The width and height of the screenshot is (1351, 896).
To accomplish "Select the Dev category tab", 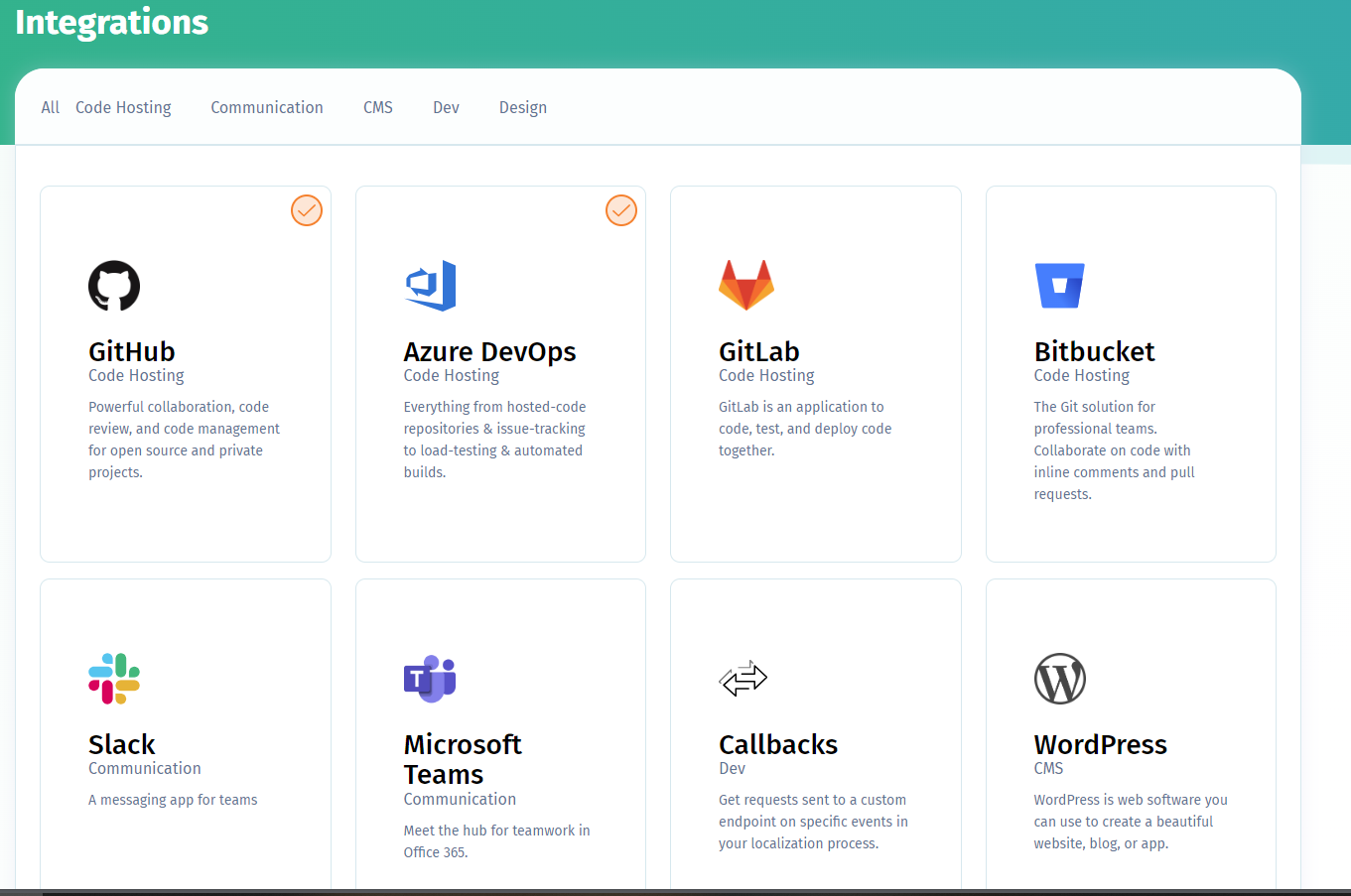I will click(x=446, y=107).
